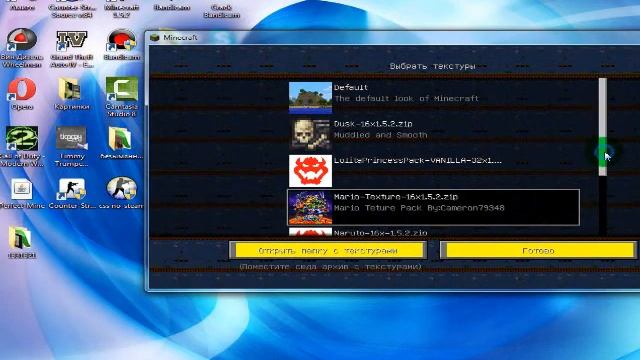Open the texture pack folder button
This screenshot has height=360, width=640.
[x=328, y=250]
